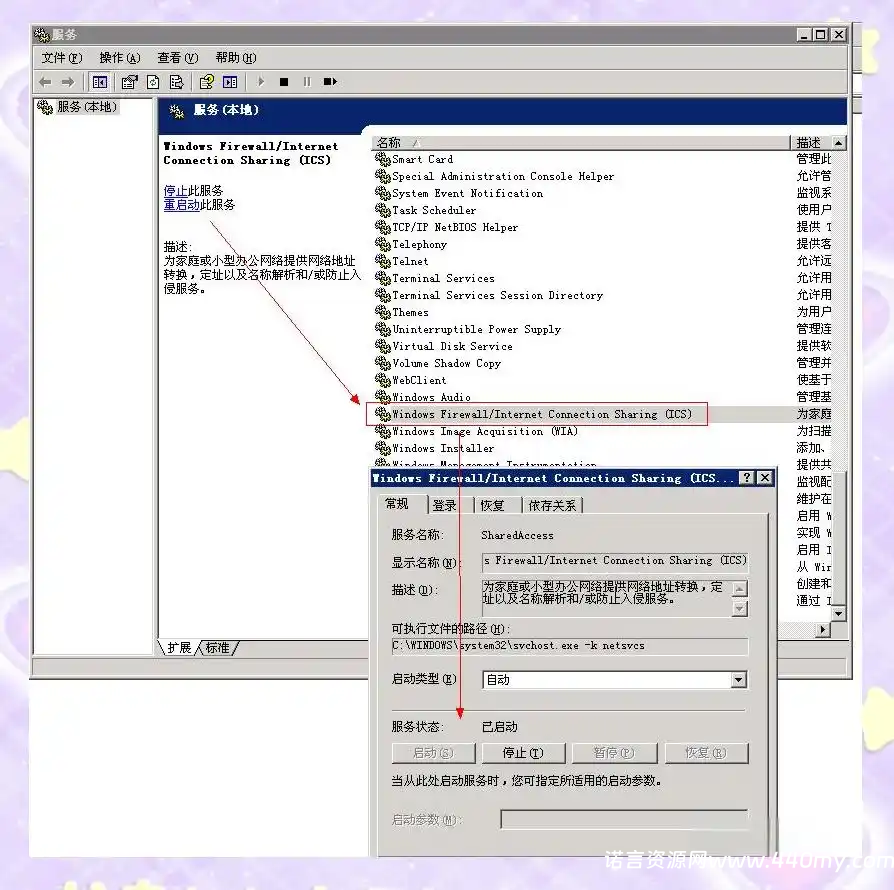Click the Refresh toolbar icon

coord(153,82)
